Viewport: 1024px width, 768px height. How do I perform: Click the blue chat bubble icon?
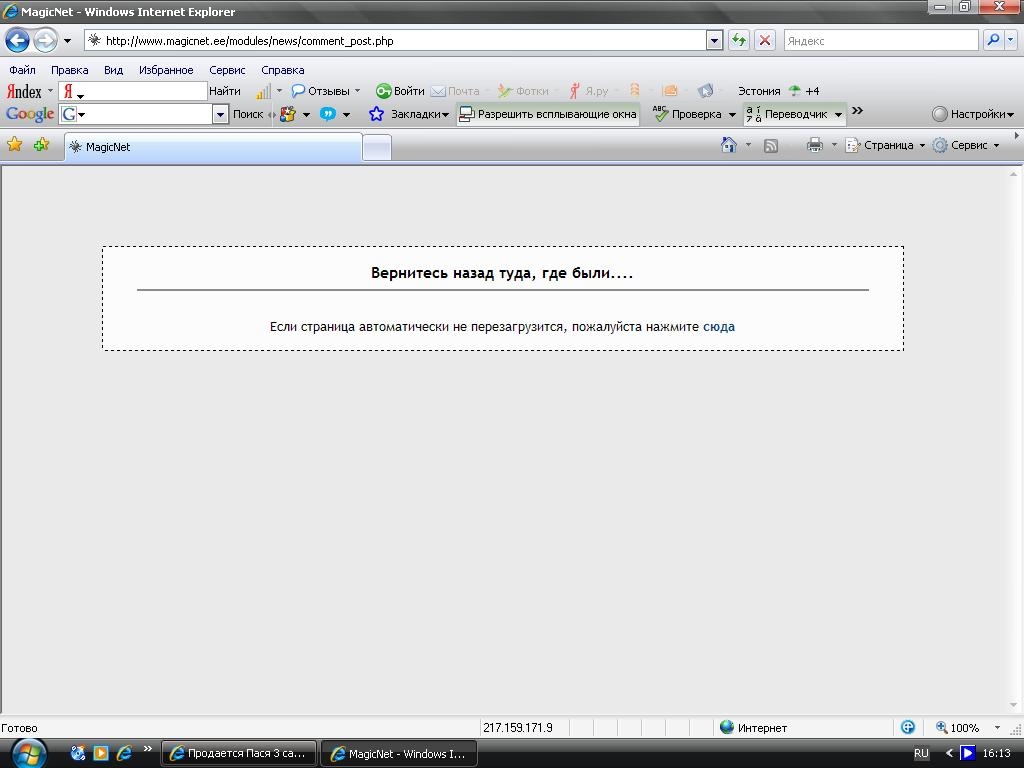point(328,114)
